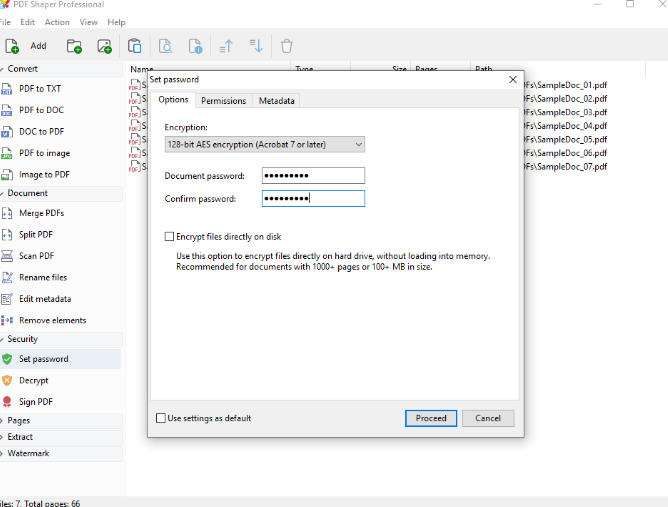
Task: Click the trash Remove icon in toolbar
Action: tap(287, 46)
